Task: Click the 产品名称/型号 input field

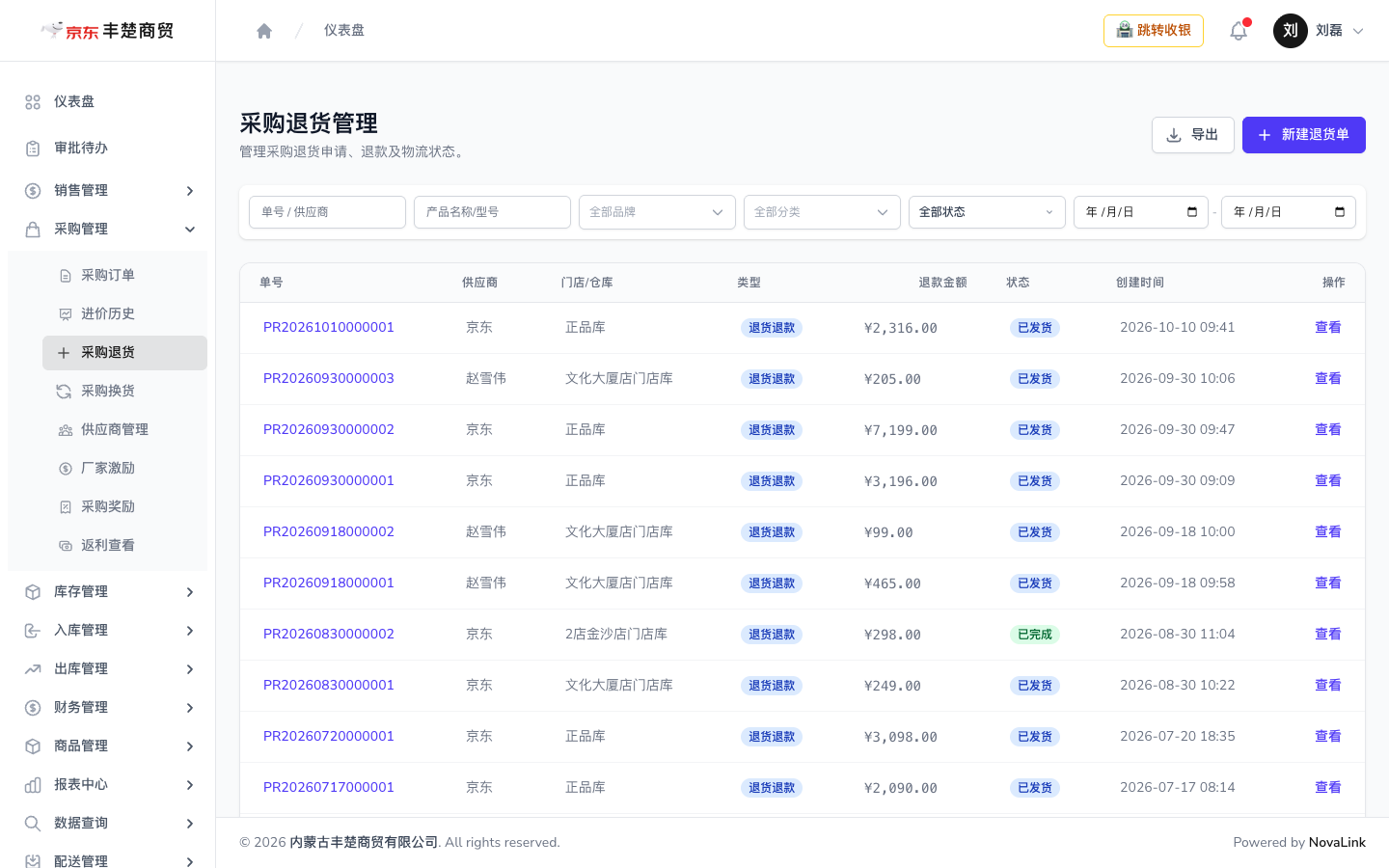Action: tap(492, 212)
